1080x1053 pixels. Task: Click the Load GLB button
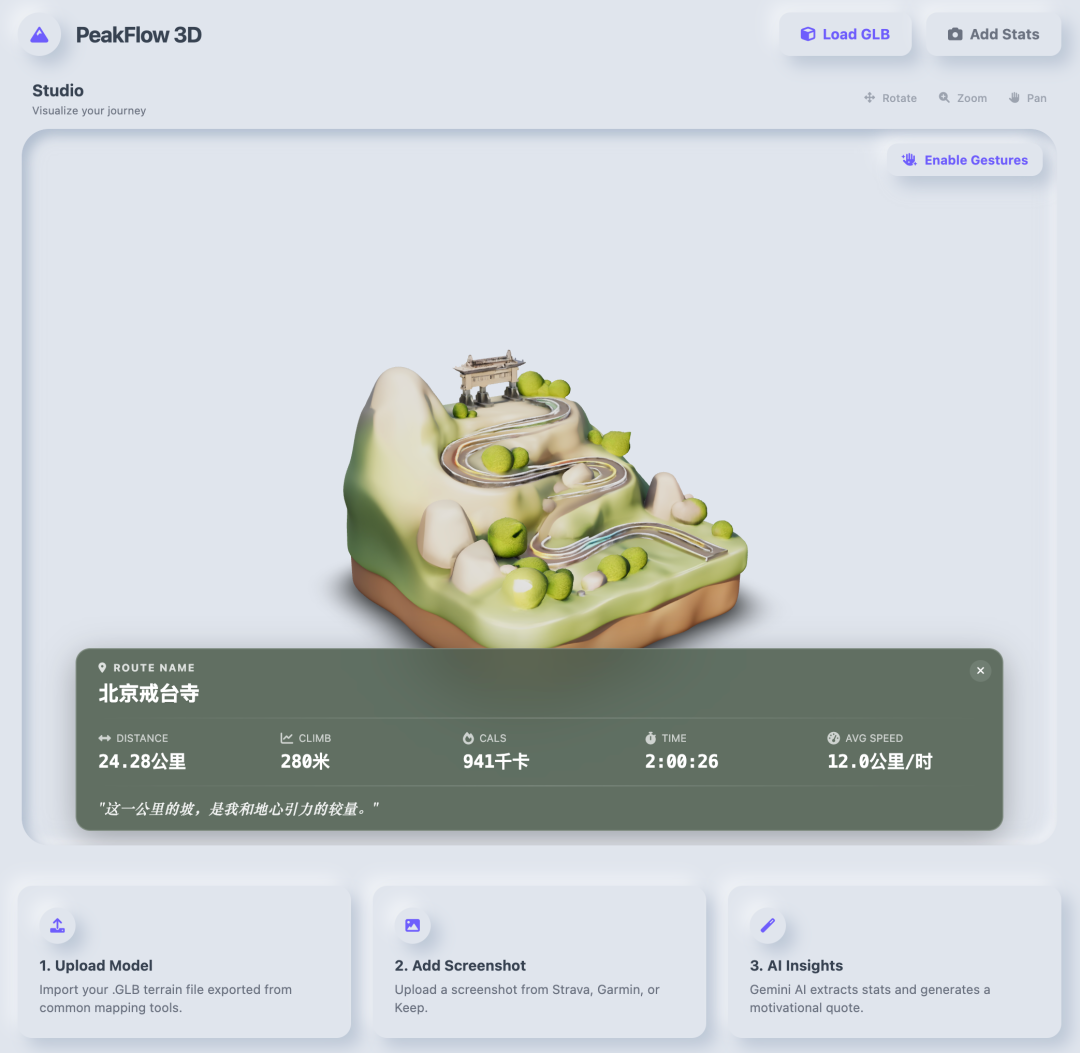(845, 34)
